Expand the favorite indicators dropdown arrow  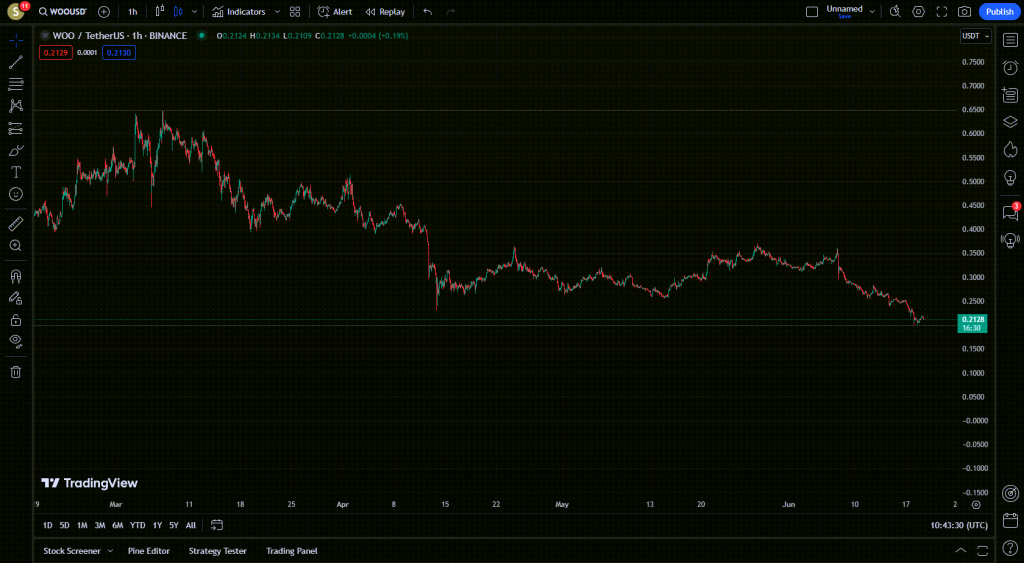click(277, 12)
